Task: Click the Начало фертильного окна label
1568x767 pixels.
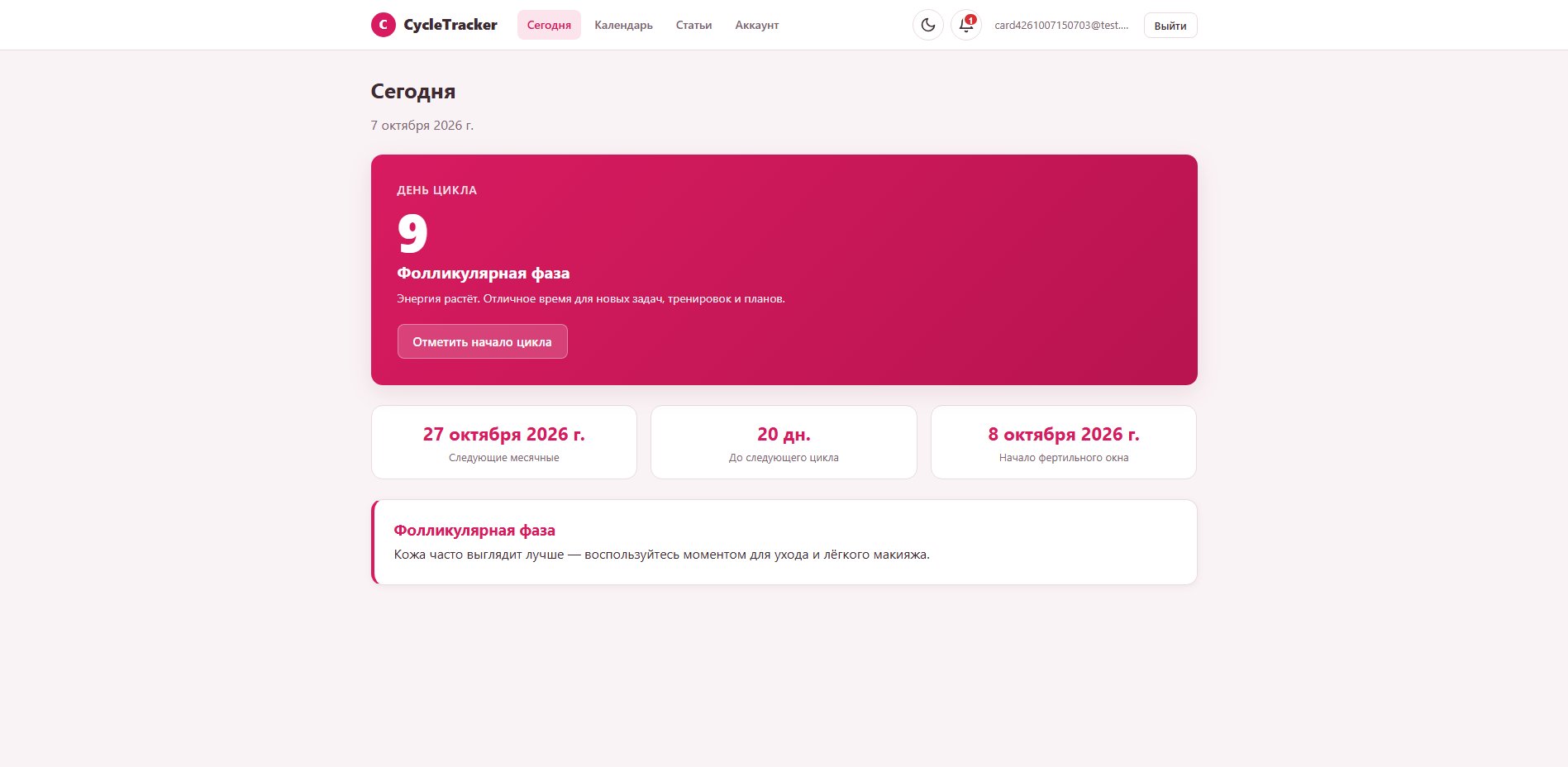Action: pyautogui.click(x=1064, y=458)
